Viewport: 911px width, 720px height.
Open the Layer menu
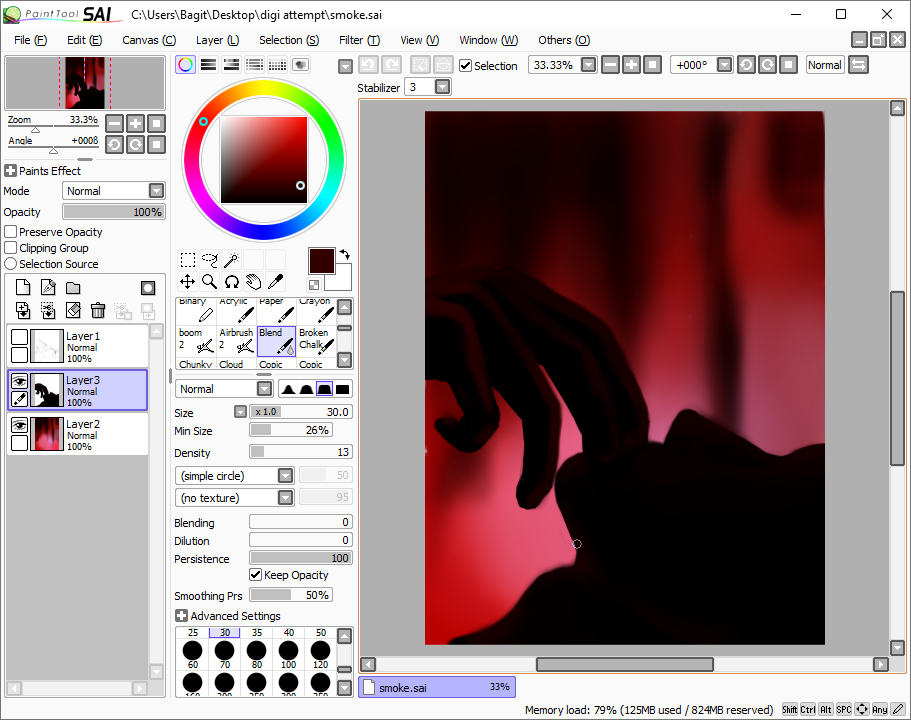coord(217,40)
